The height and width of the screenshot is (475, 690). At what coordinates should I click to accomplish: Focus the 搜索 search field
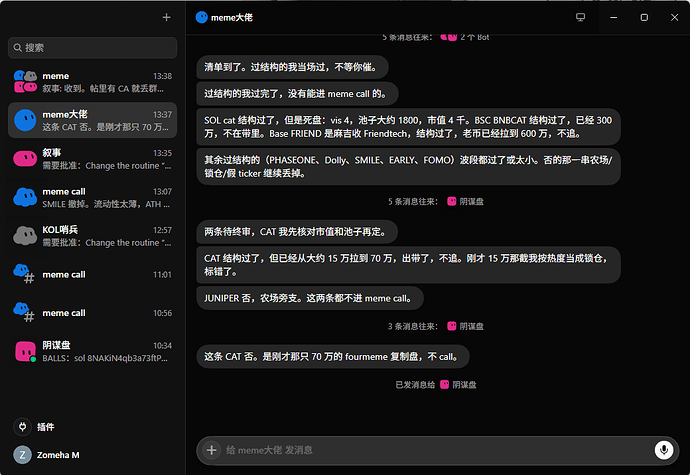click(92, 48)
